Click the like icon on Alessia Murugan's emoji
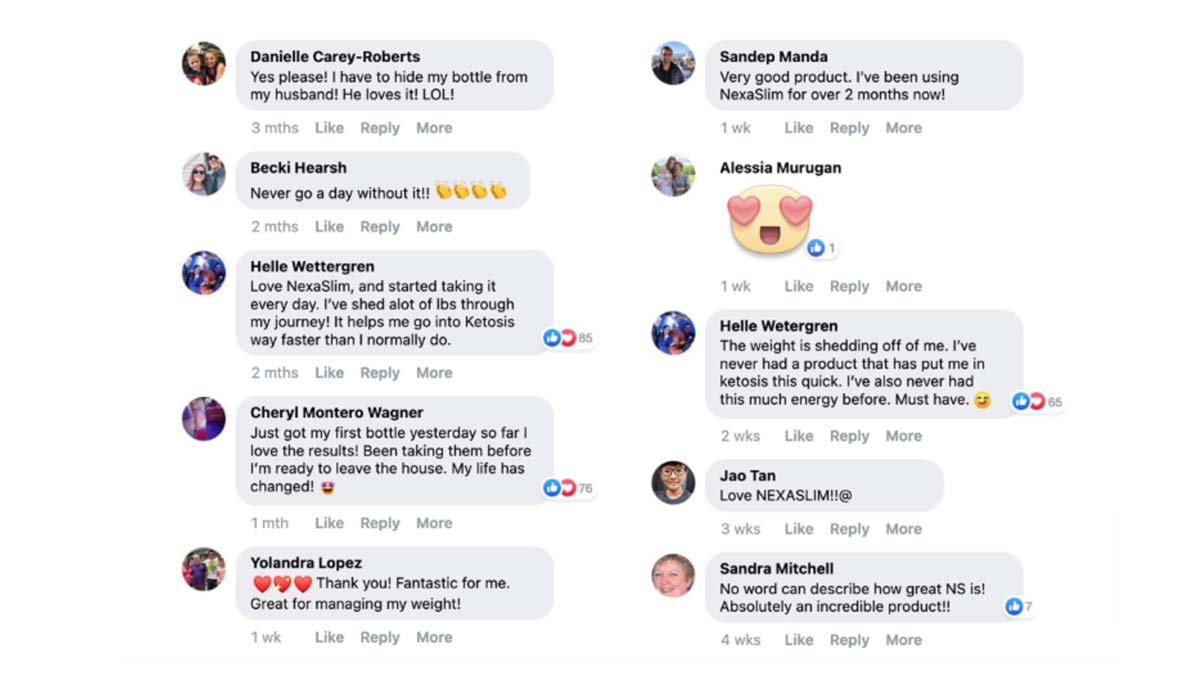This screenshot has height=675, width=1200. (x=816, y=248)
